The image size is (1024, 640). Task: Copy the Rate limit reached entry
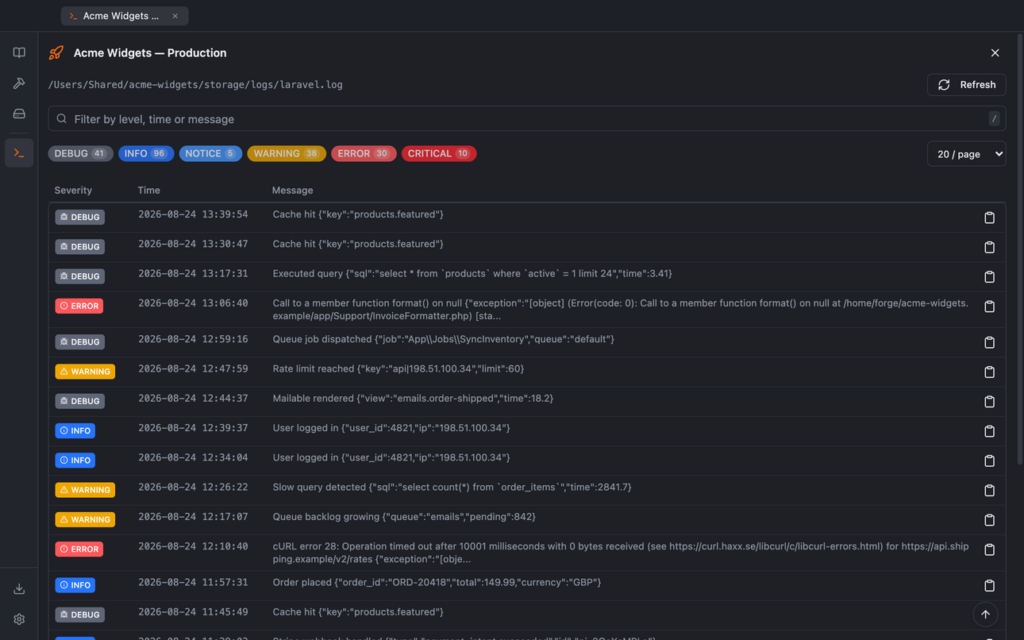[989, 372]
